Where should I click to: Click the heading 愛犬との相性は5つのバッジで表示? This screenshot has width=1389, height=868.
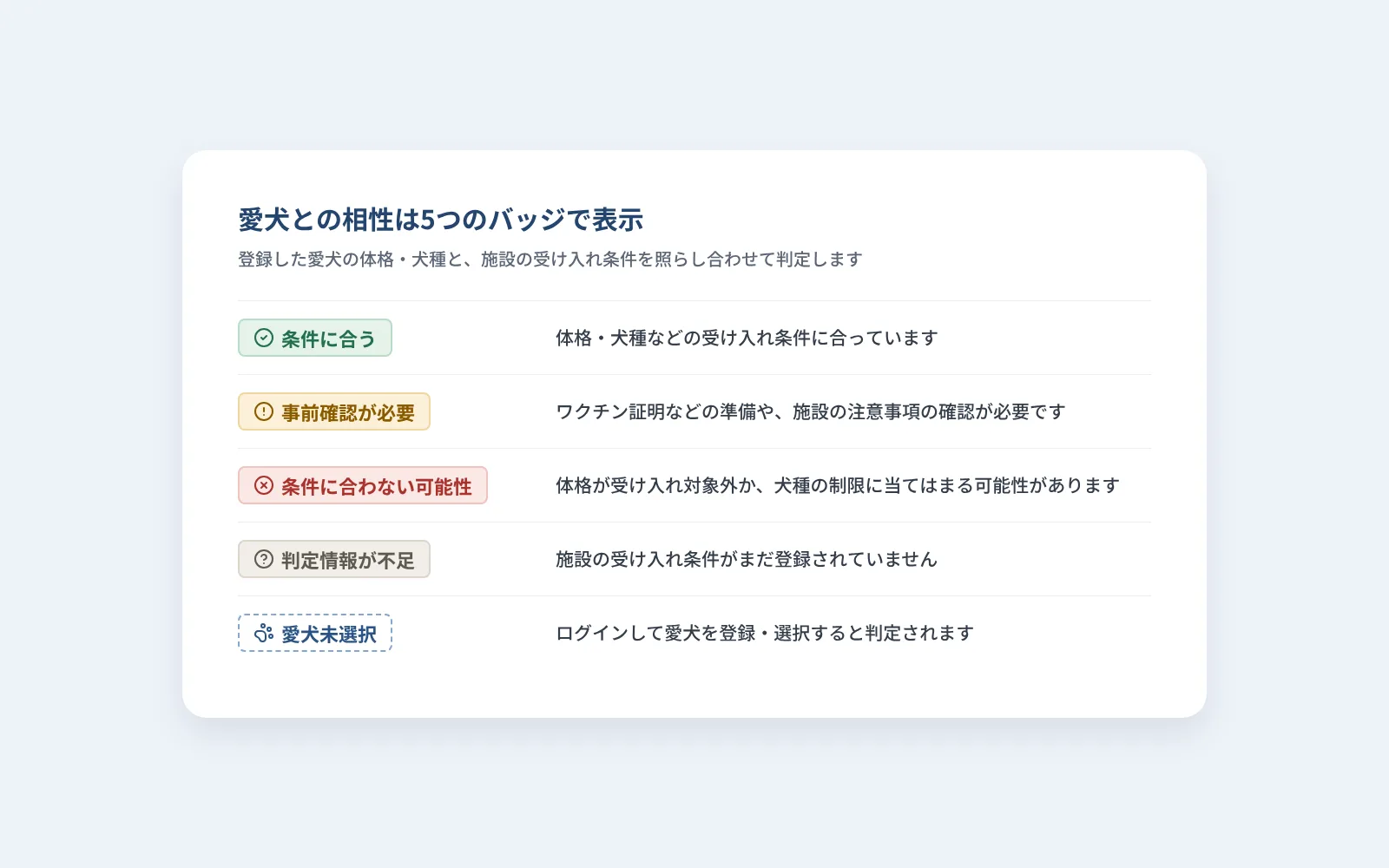441,220
